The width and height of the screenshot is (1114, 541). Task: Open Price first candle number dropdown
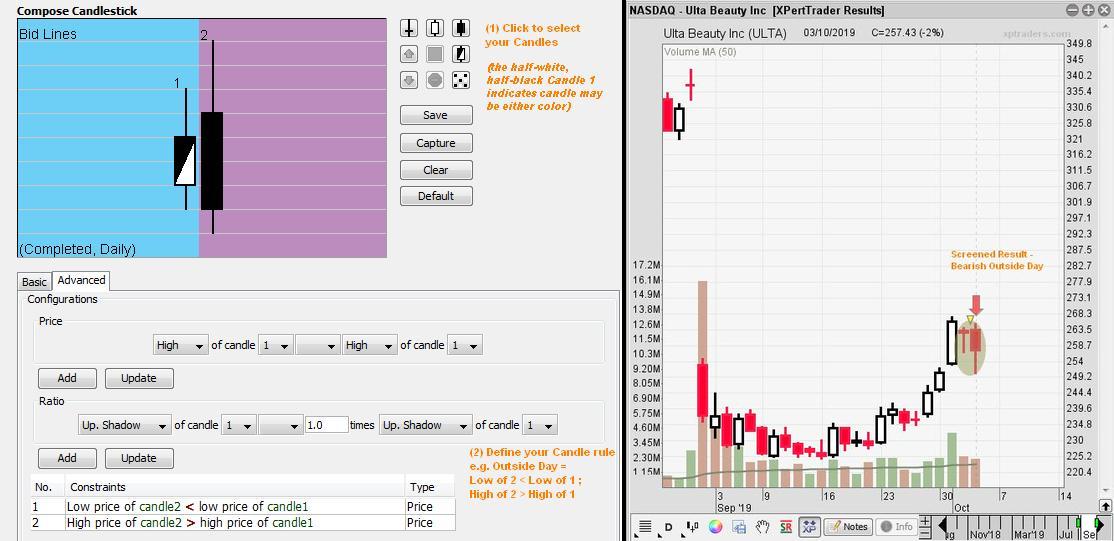pos(276,345)
